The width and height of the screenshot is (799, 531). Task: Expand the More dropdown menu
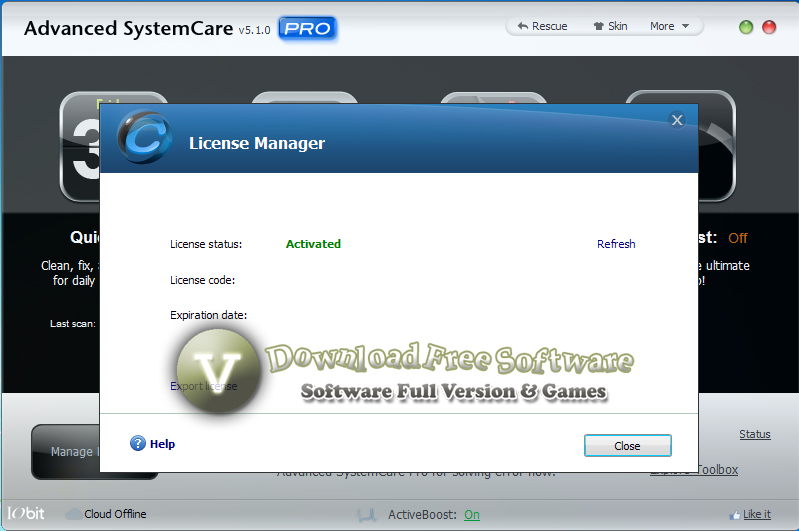(x=670, y=26)
